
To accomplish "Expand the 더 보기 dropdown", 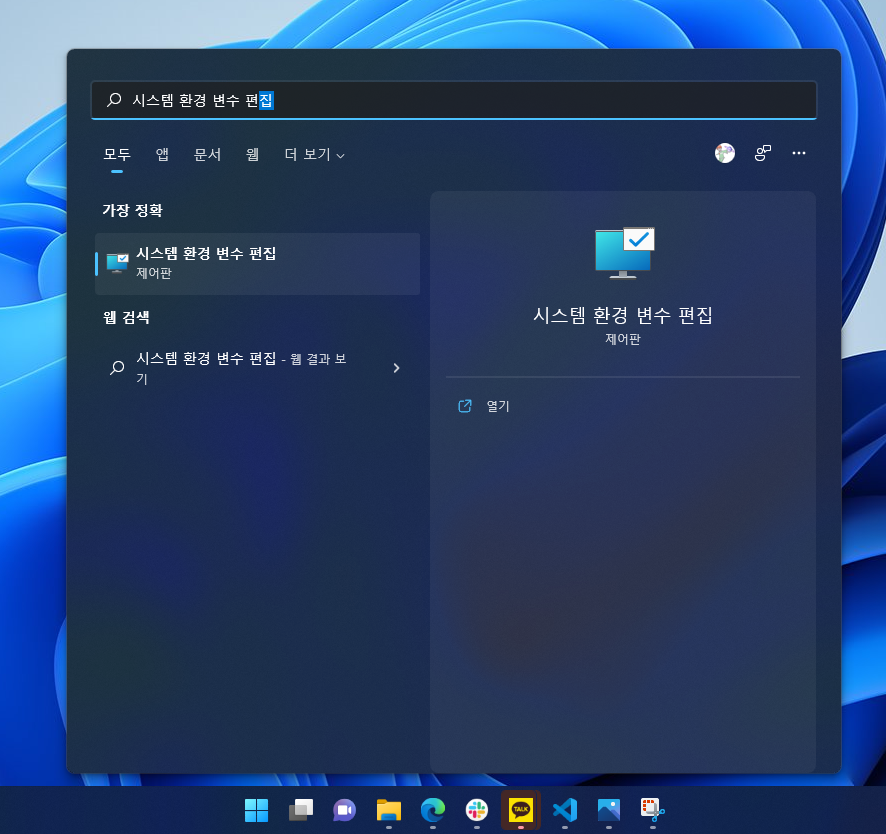I will (x=314, y=154).
